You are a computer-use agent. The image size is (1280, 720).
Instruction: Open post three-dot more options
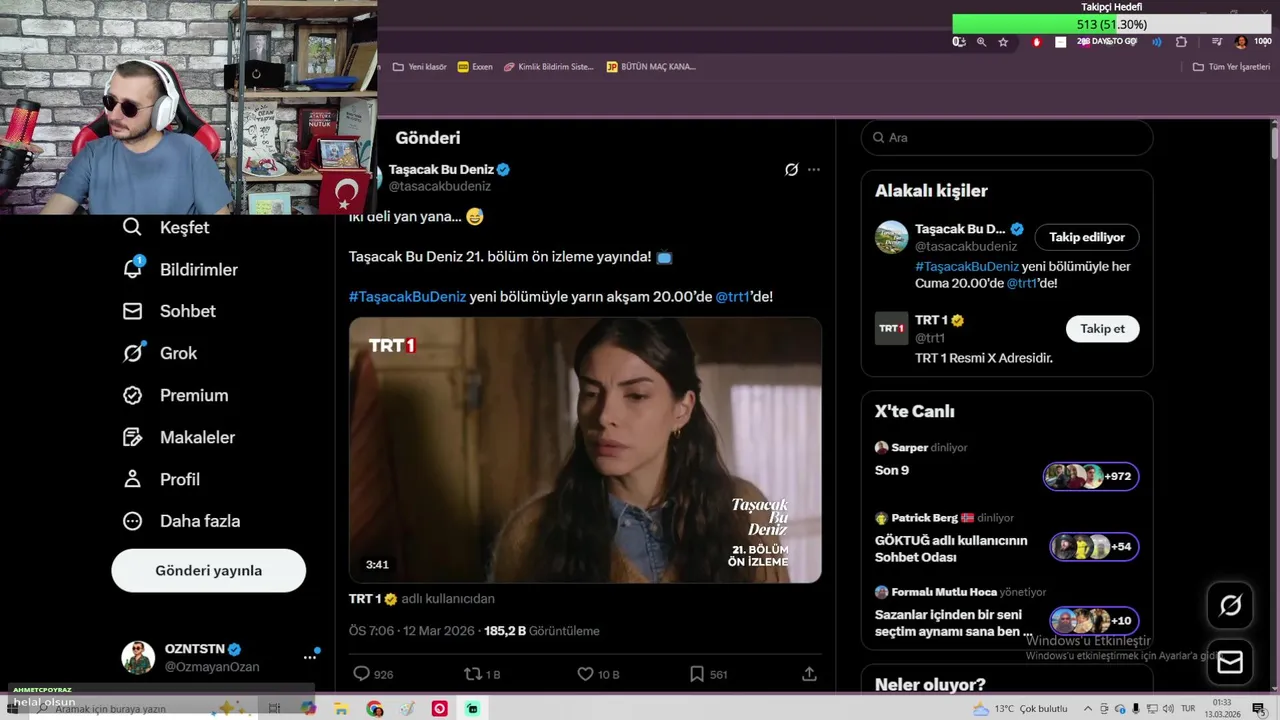pos(814,170)
